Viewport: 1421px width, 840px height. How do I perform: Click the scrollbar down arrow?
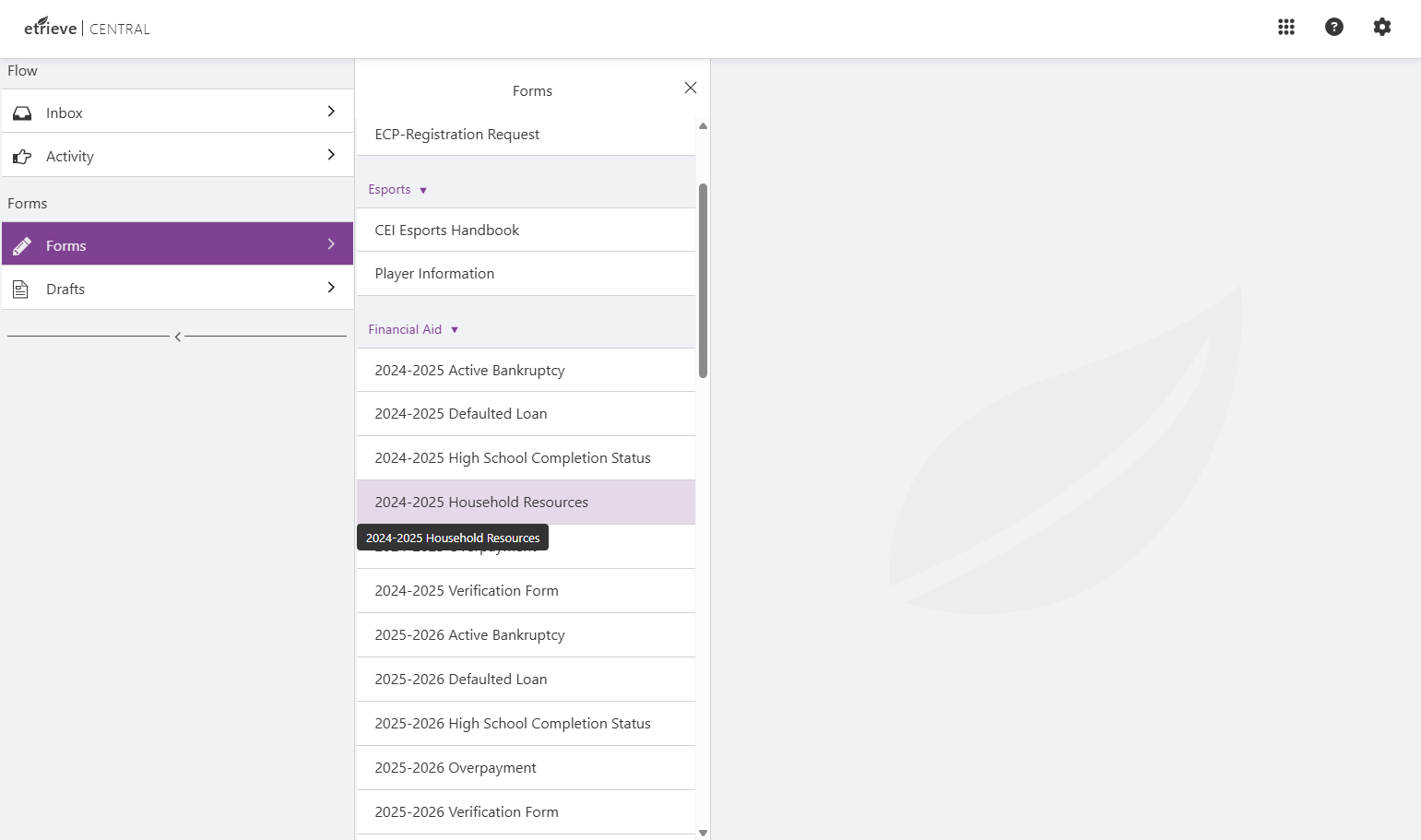pos(703,833)
